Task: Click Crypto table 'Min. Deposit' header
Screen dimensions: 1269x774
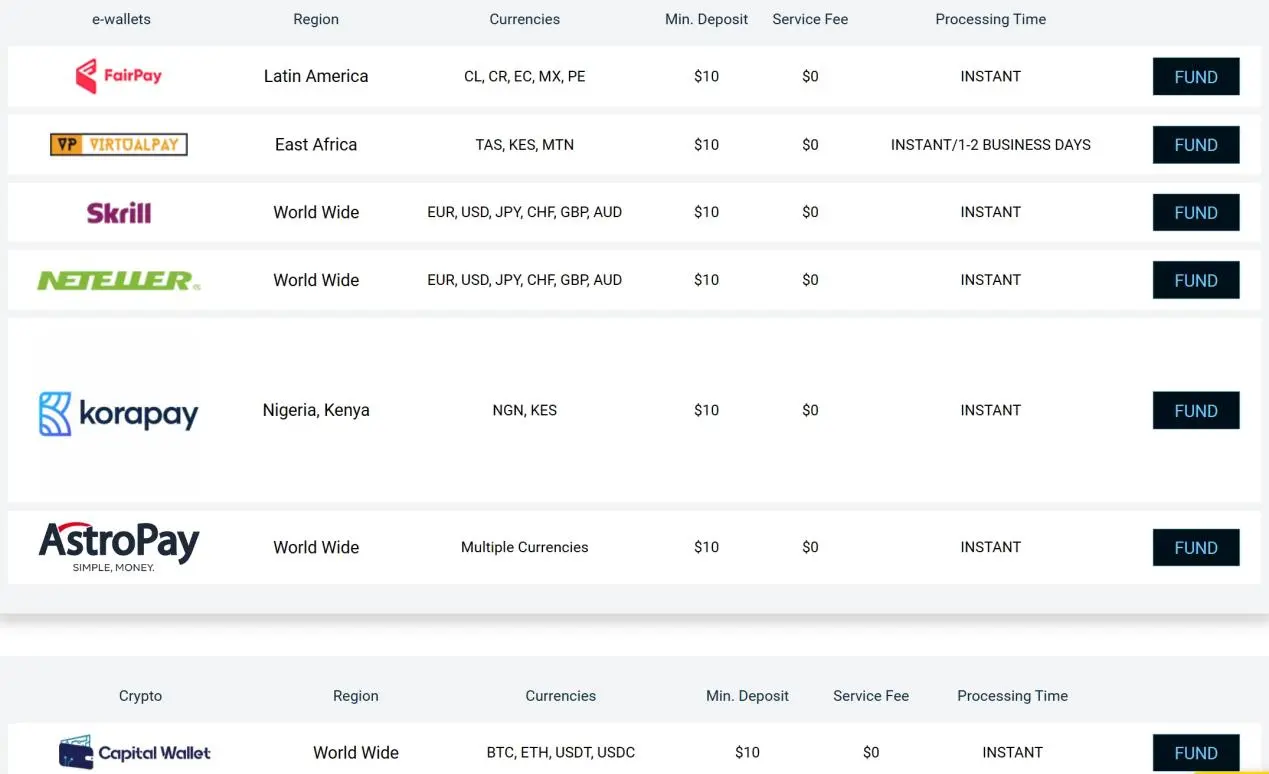Action: 747,696
